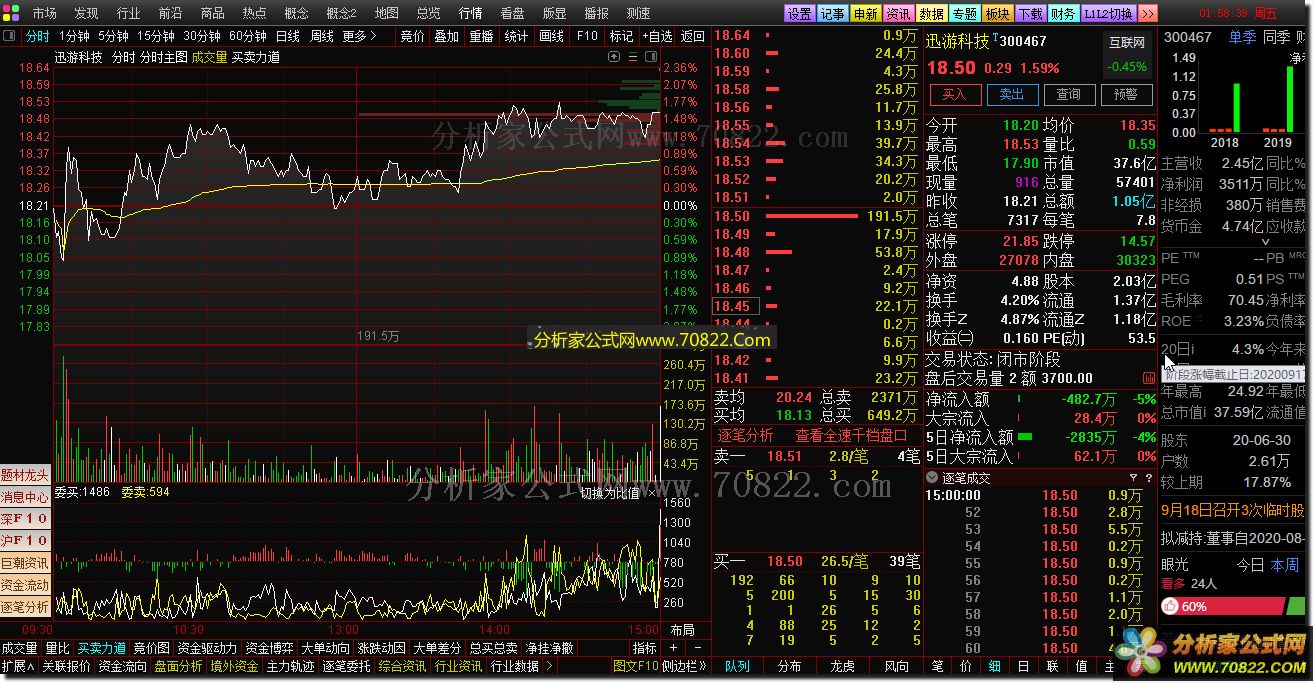Expand 更多 timeframe options
1315x683 pixels.
coord(359,36)
